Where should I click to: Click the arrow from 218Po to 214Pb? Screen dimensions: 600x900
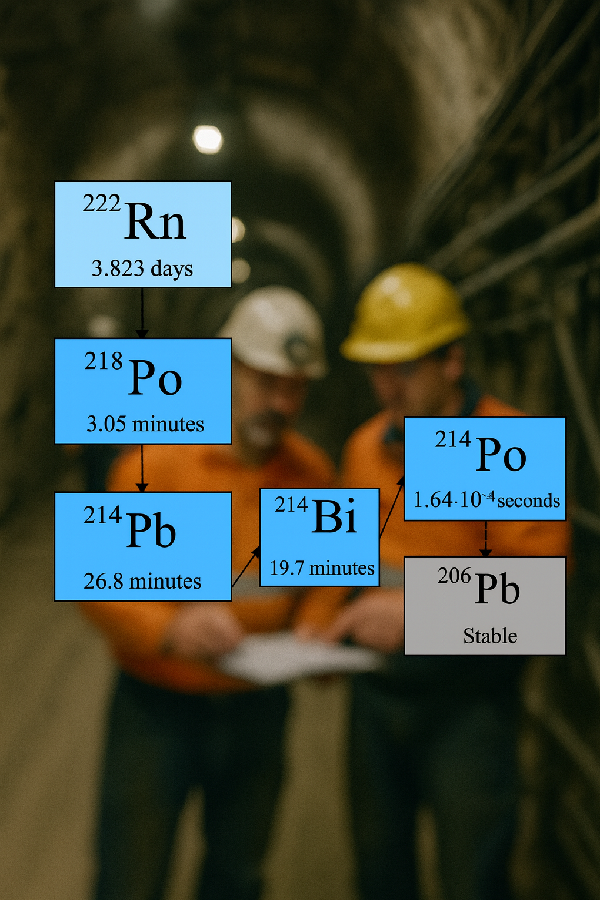tap(142, 467)
